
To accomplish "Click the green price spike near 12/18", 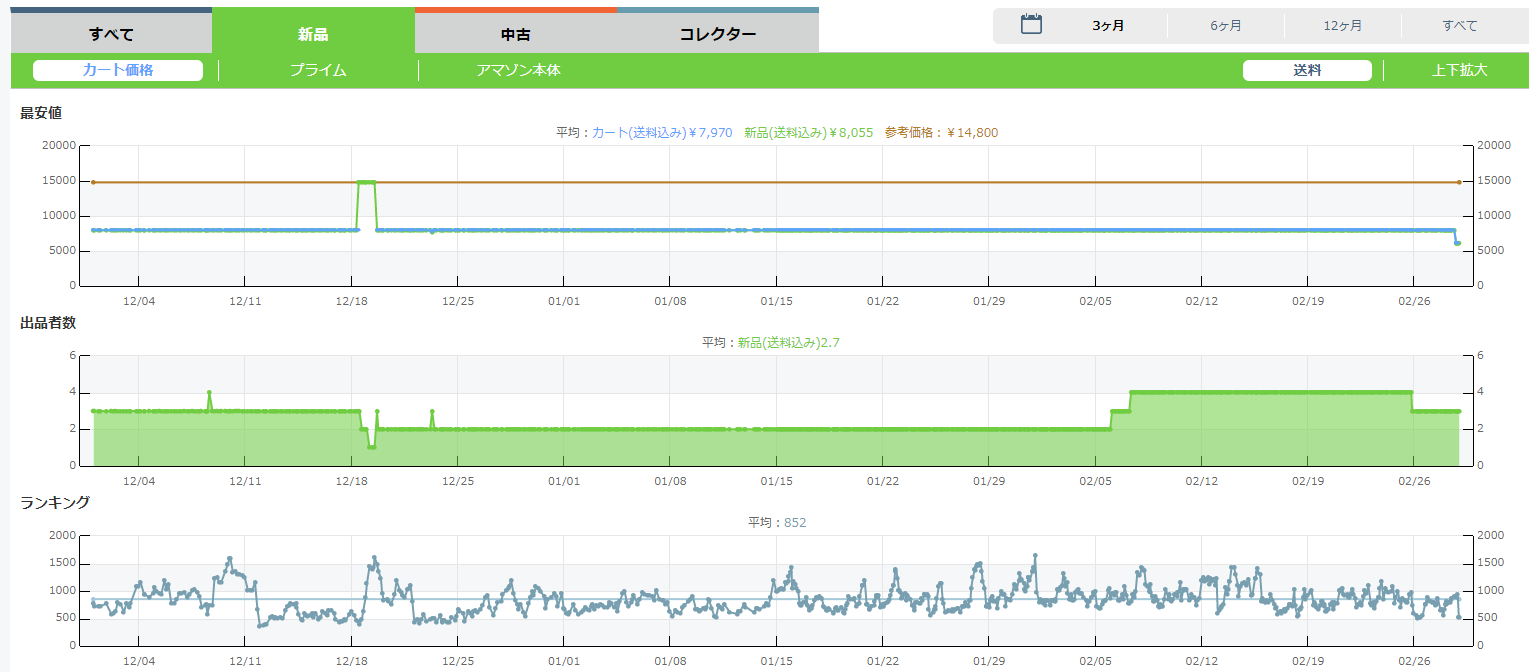I will click(x=366, y=182).
